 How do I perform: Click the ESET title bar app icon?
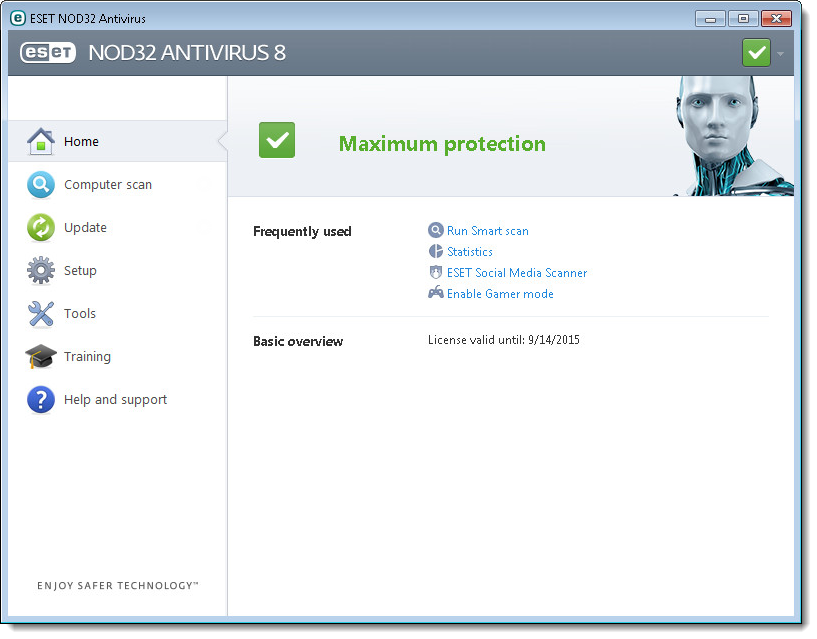[18, 18]
